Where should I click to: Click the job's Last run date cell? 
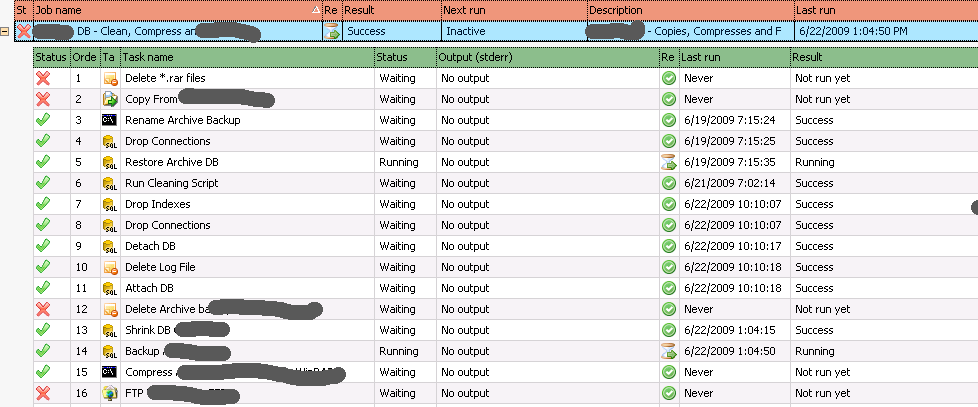pyautogui.click(x=850, y=32)
